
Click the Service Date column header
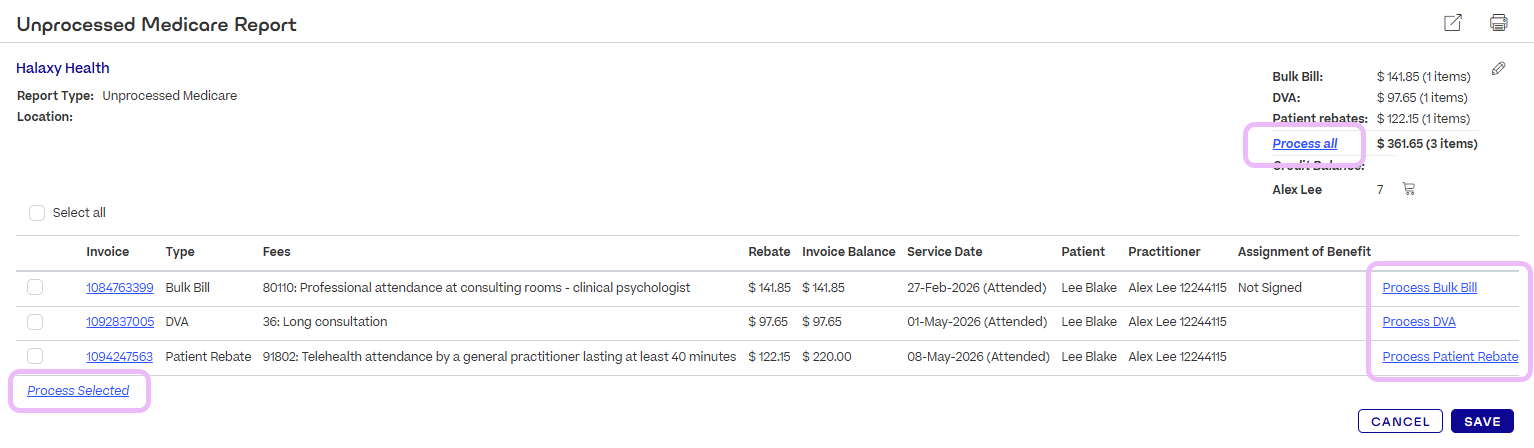(945, 252)
